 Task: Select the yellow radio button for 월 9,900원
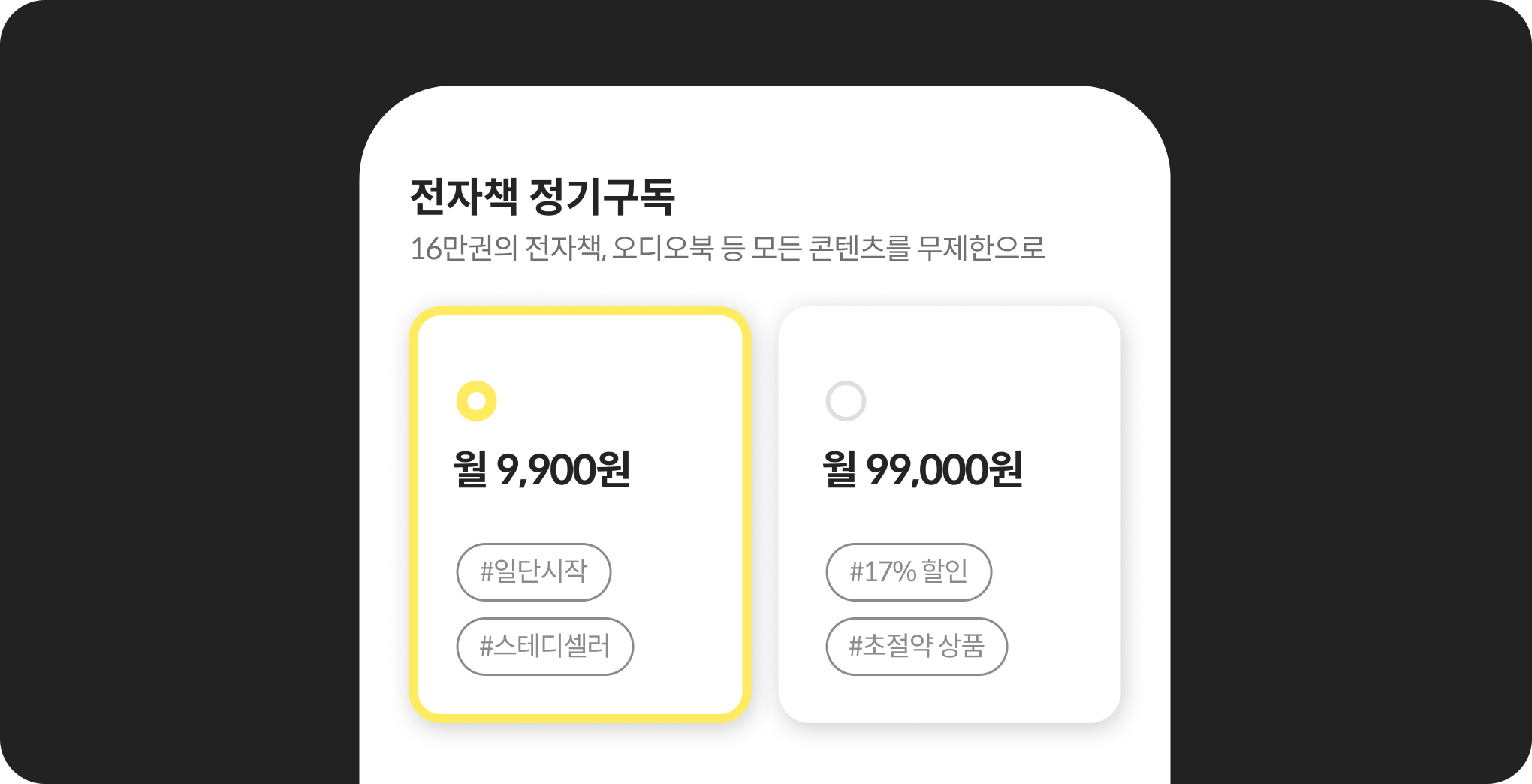tap(476, 401)
